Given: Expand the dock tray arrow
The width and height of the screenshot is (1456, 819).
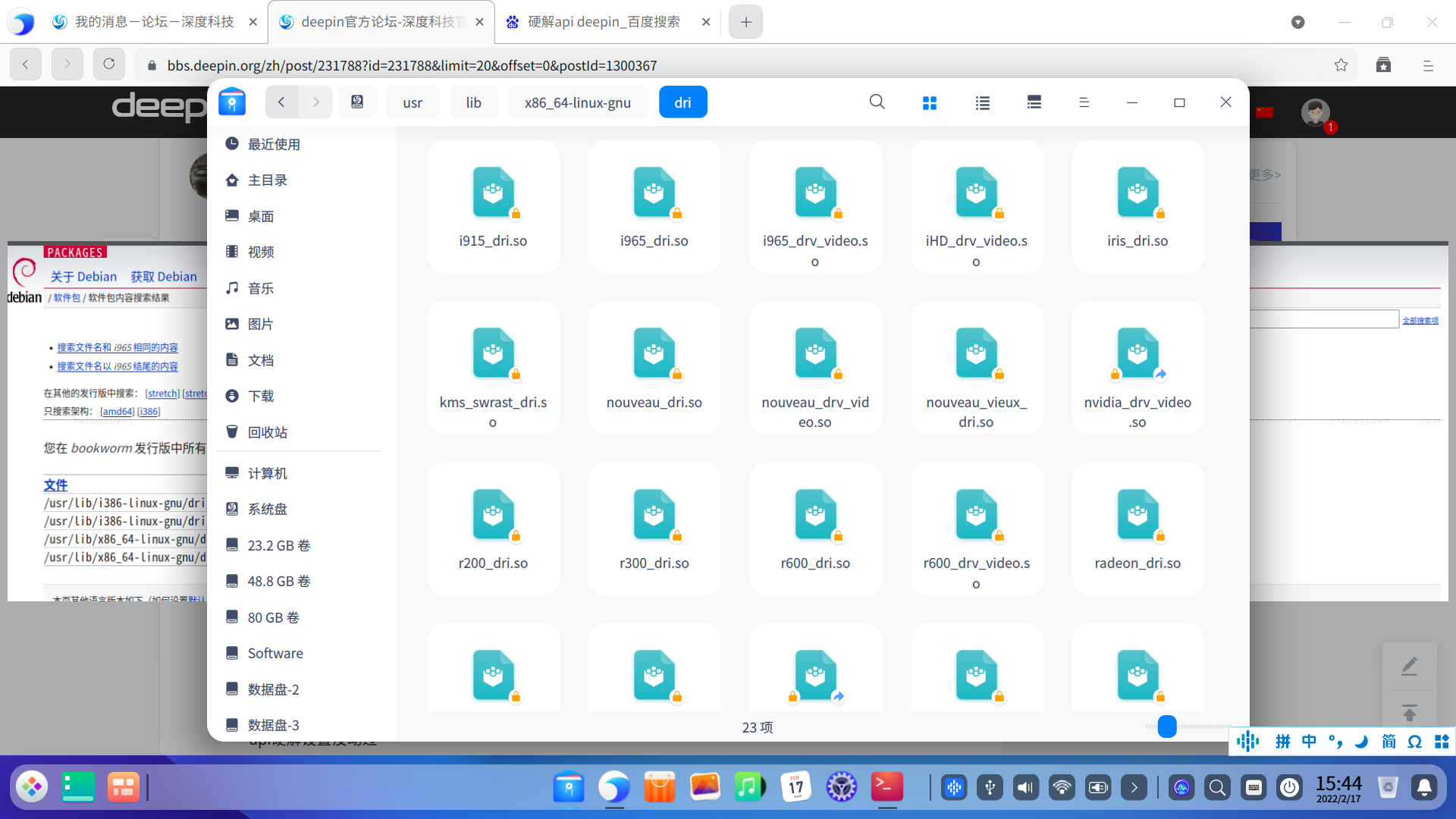Looking at the screenshot, I should [1134, 788].
